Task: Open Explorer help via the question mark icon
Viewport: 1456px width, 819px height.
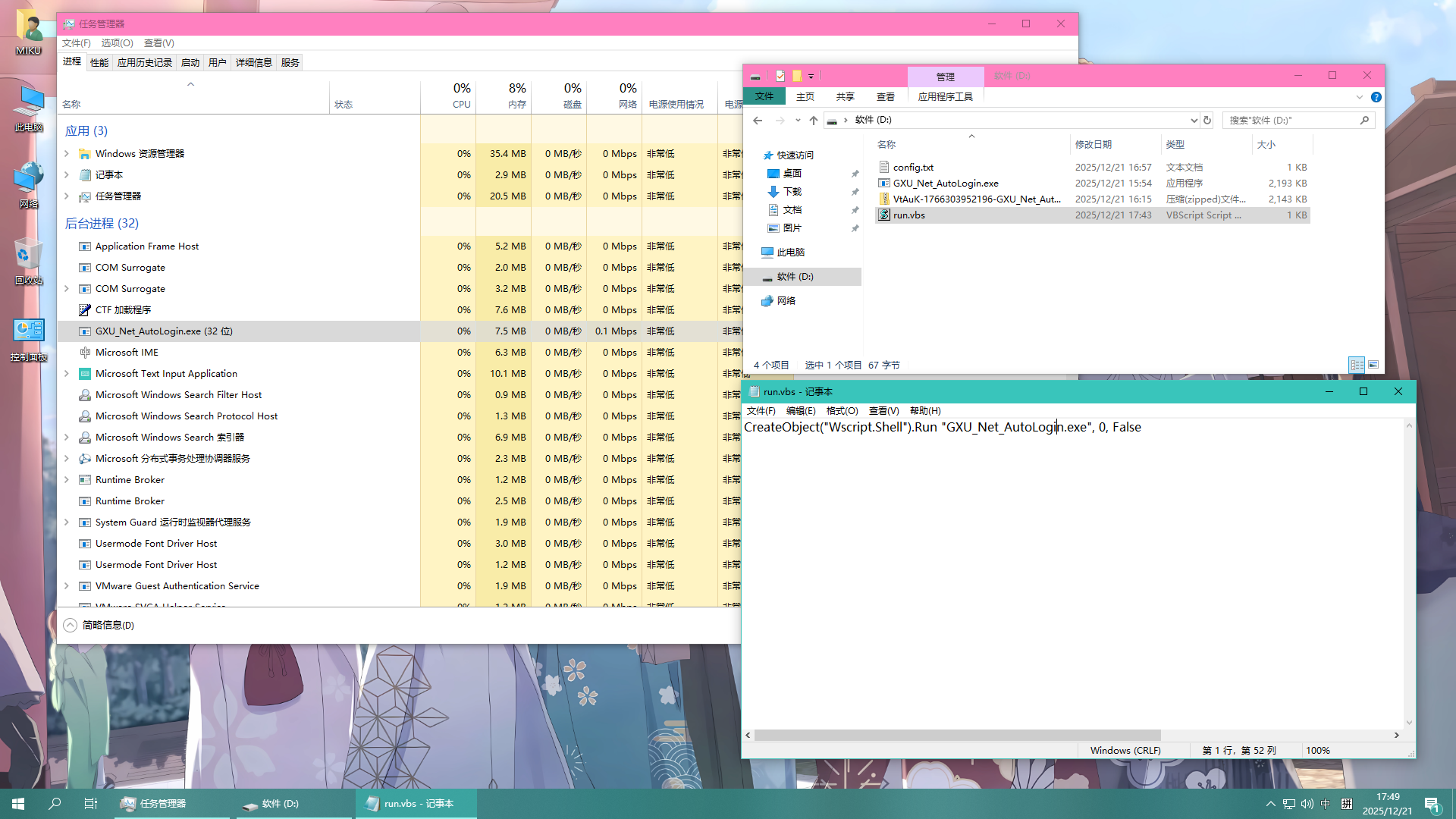Action: [1376, 97]
